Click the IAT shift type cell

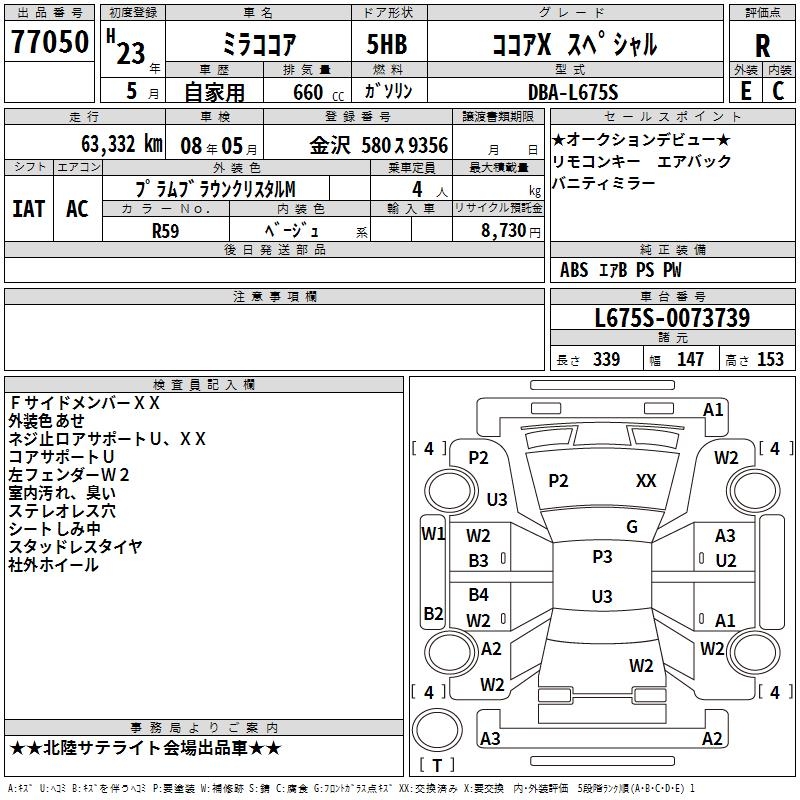(29, 209)
